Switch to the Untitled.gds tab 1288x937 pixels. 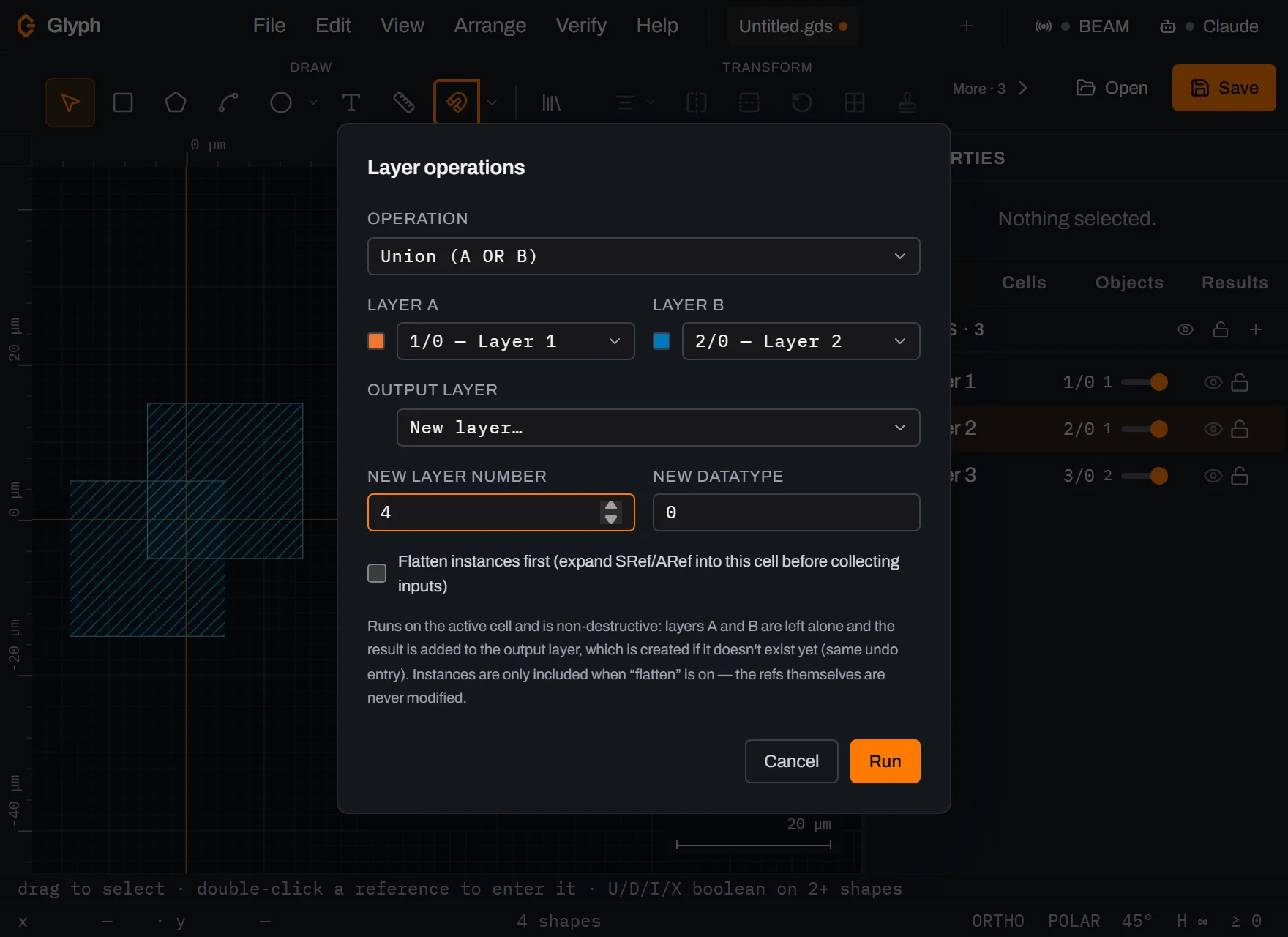click(x=793, y=26)
